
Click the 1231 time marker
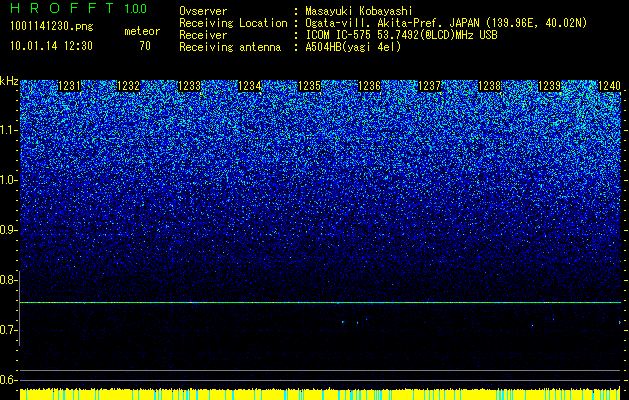[x=69, y=86]
